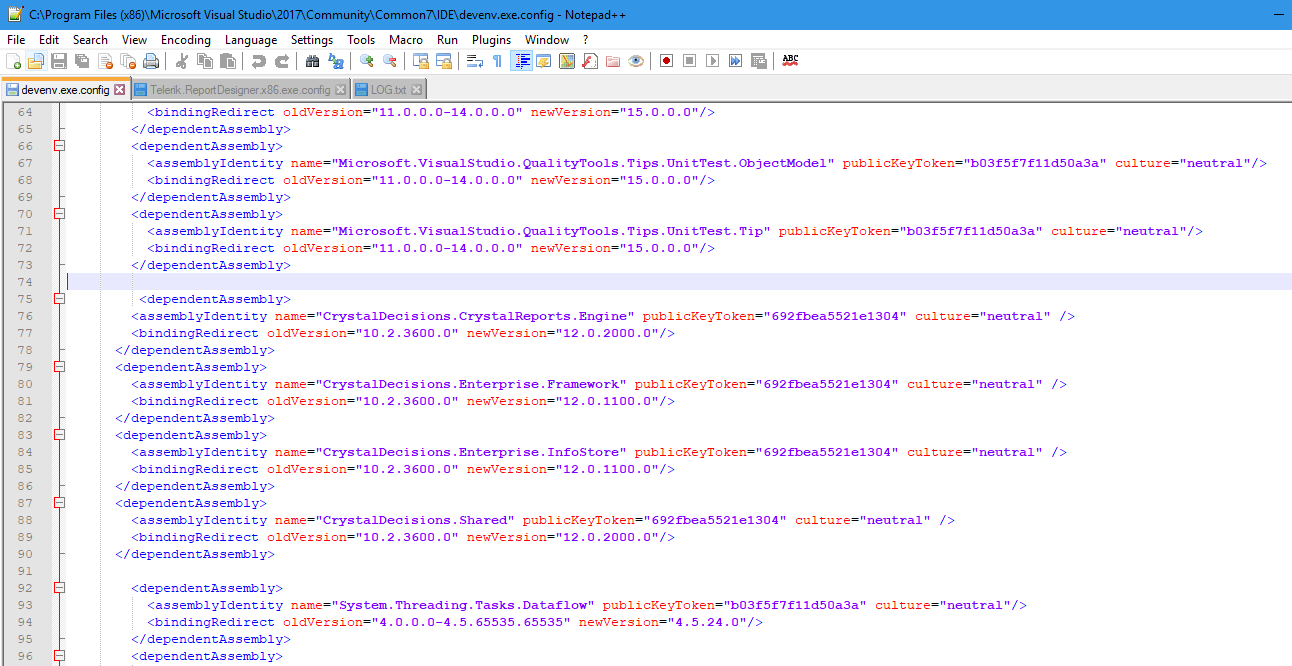Undo the last edit from the toolbar
The width and height of the screenshot is (1292, 666).
[x=259, y=61]
